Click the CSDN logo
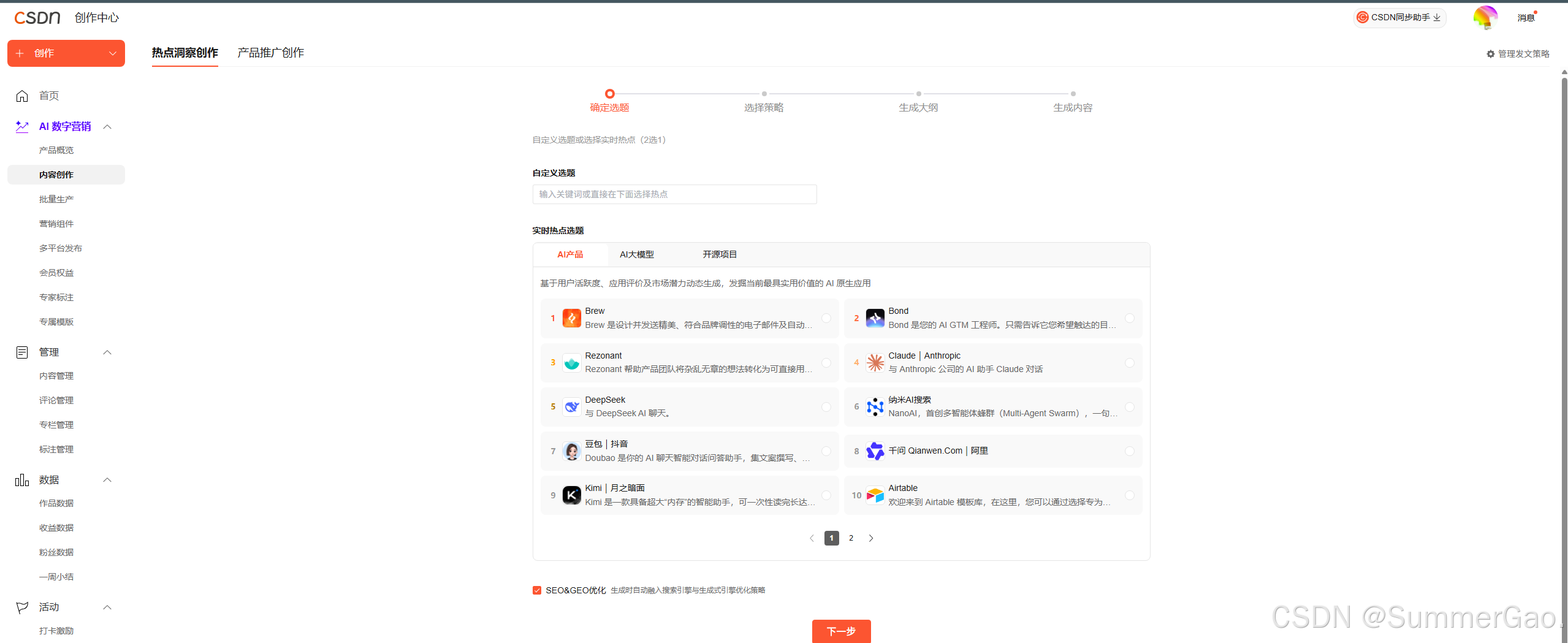1568x643 pixels. [37, 18]
